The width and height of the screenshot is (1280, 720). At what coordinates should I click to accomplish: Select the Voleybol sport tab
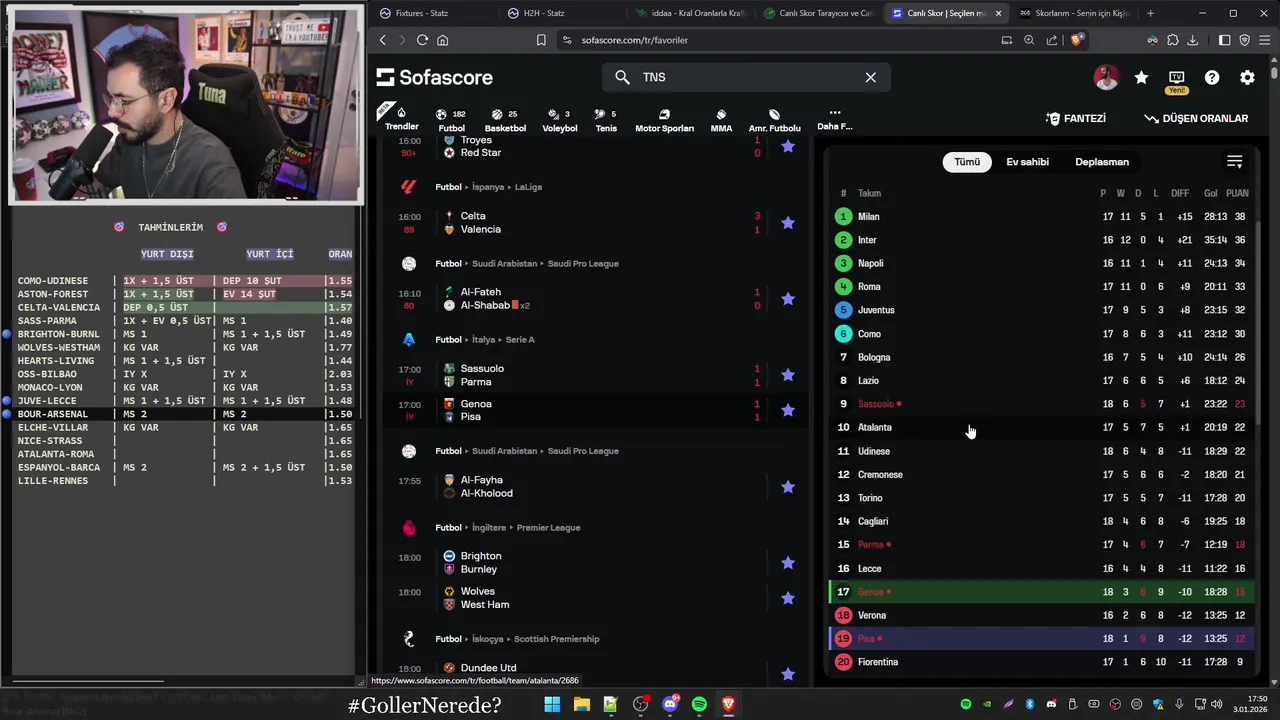click(x=560, y=120)
